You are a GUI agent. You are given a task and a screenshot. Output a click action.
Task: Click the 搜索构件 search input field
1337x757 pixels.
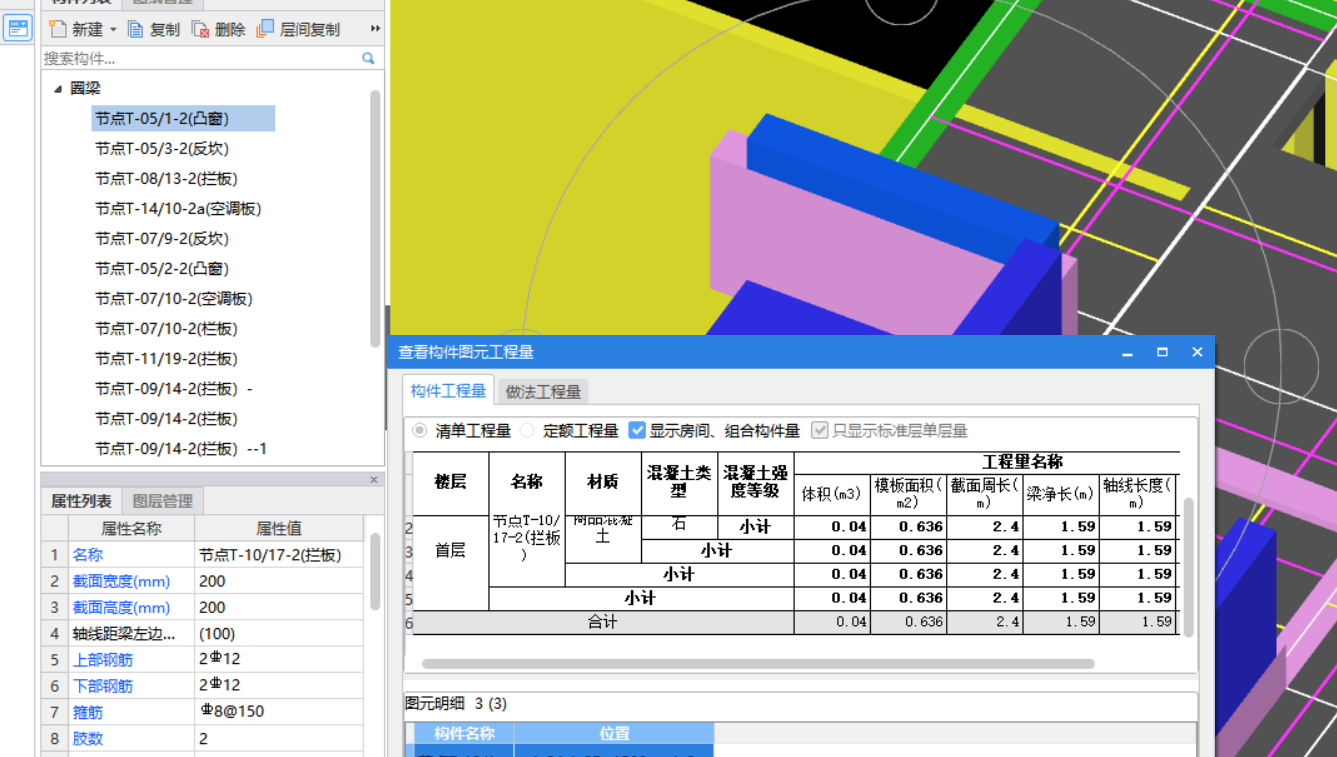point(201,59)
